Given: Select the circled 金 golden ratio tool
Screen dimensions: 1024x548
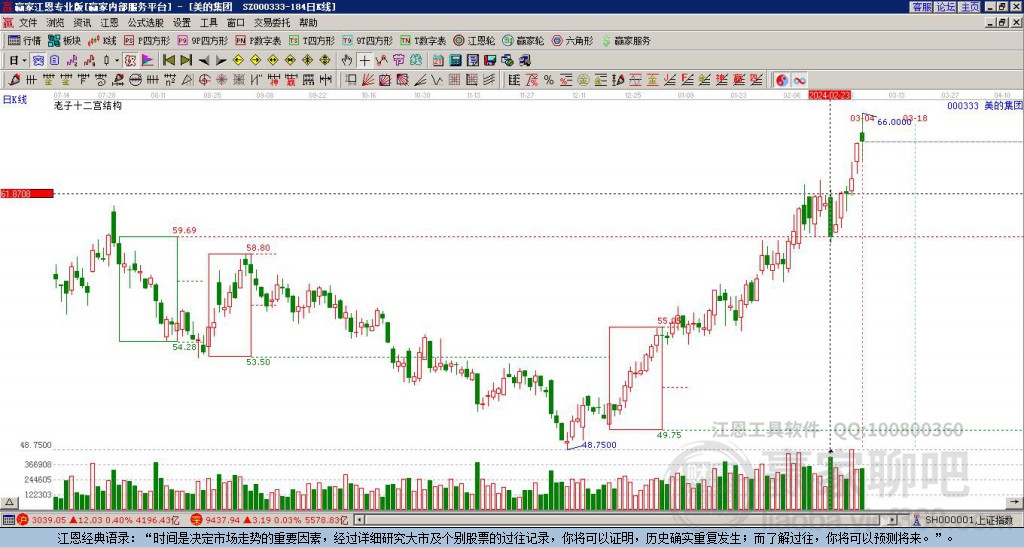Looking at the screenshot, I should [583, 80].
